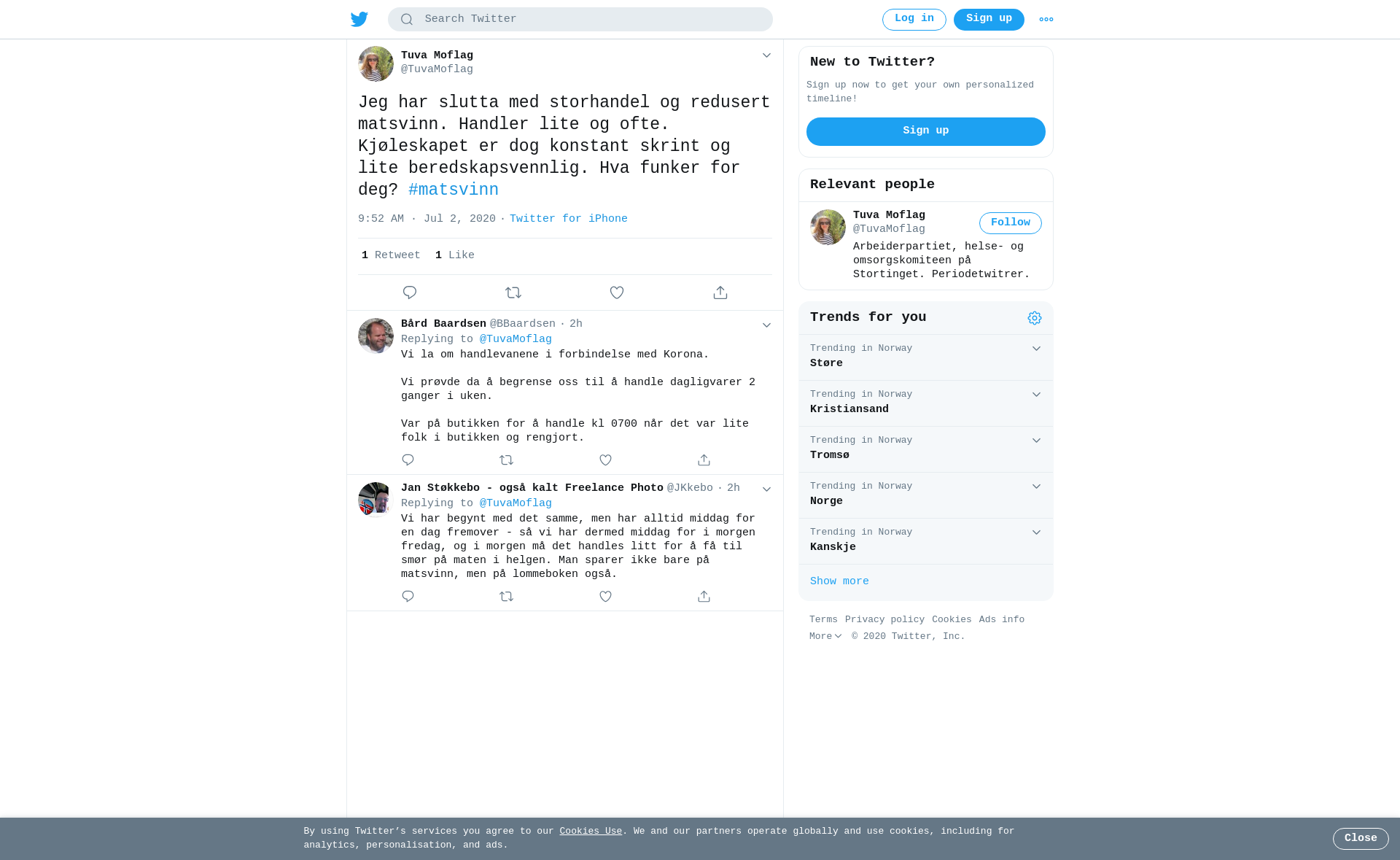Reply to Tuva Moflag's main tweet
Viewport: 1400px width, 860px height.
[410, 293]
